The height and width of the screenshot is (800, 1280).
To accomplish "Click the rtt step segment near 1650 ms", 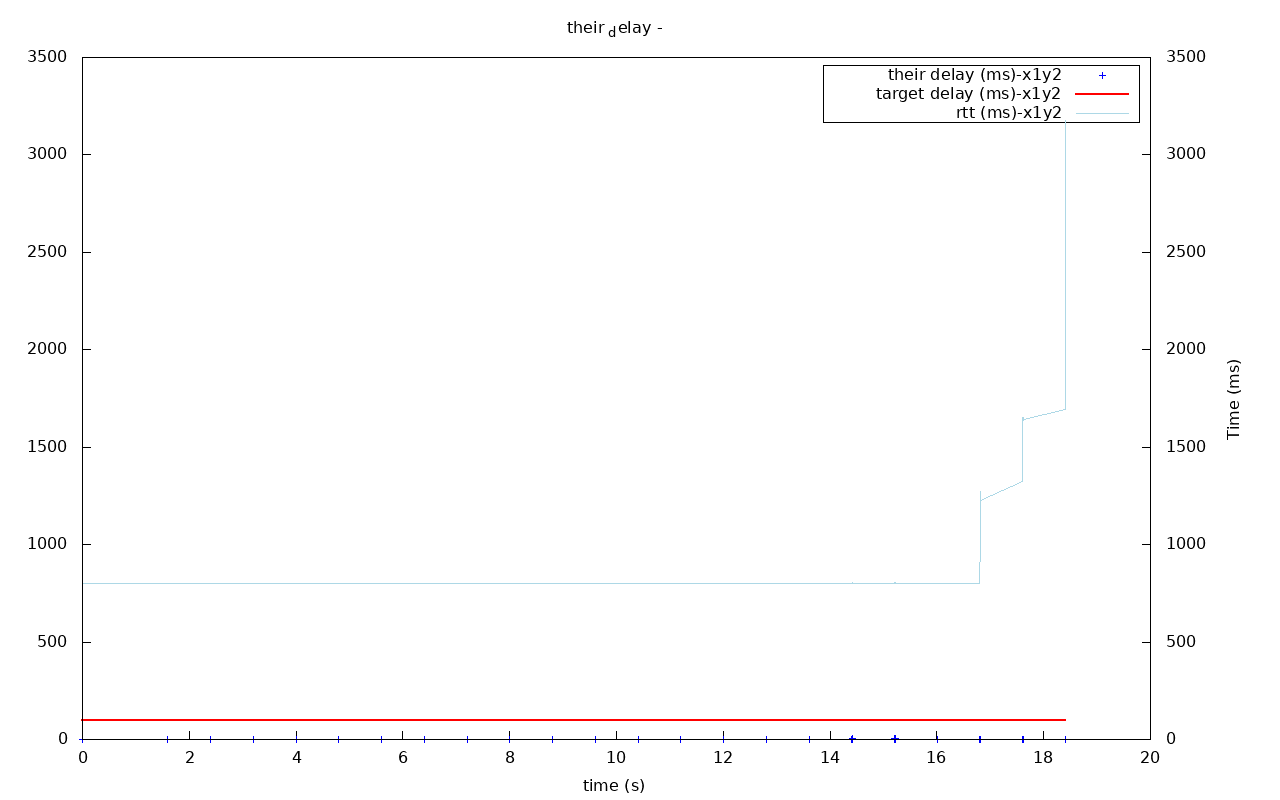I will point(1044,414).
